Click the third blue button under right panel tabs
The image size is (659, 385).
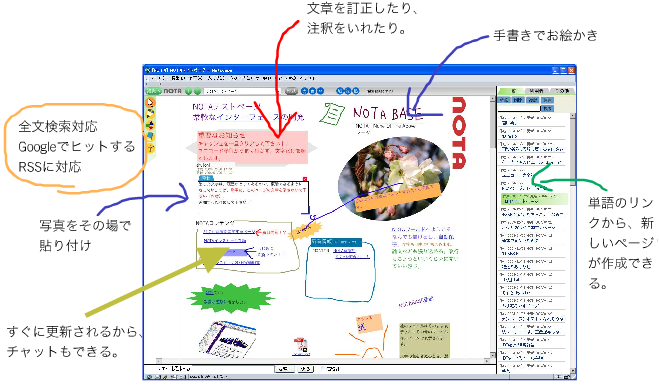pos(532,100)
